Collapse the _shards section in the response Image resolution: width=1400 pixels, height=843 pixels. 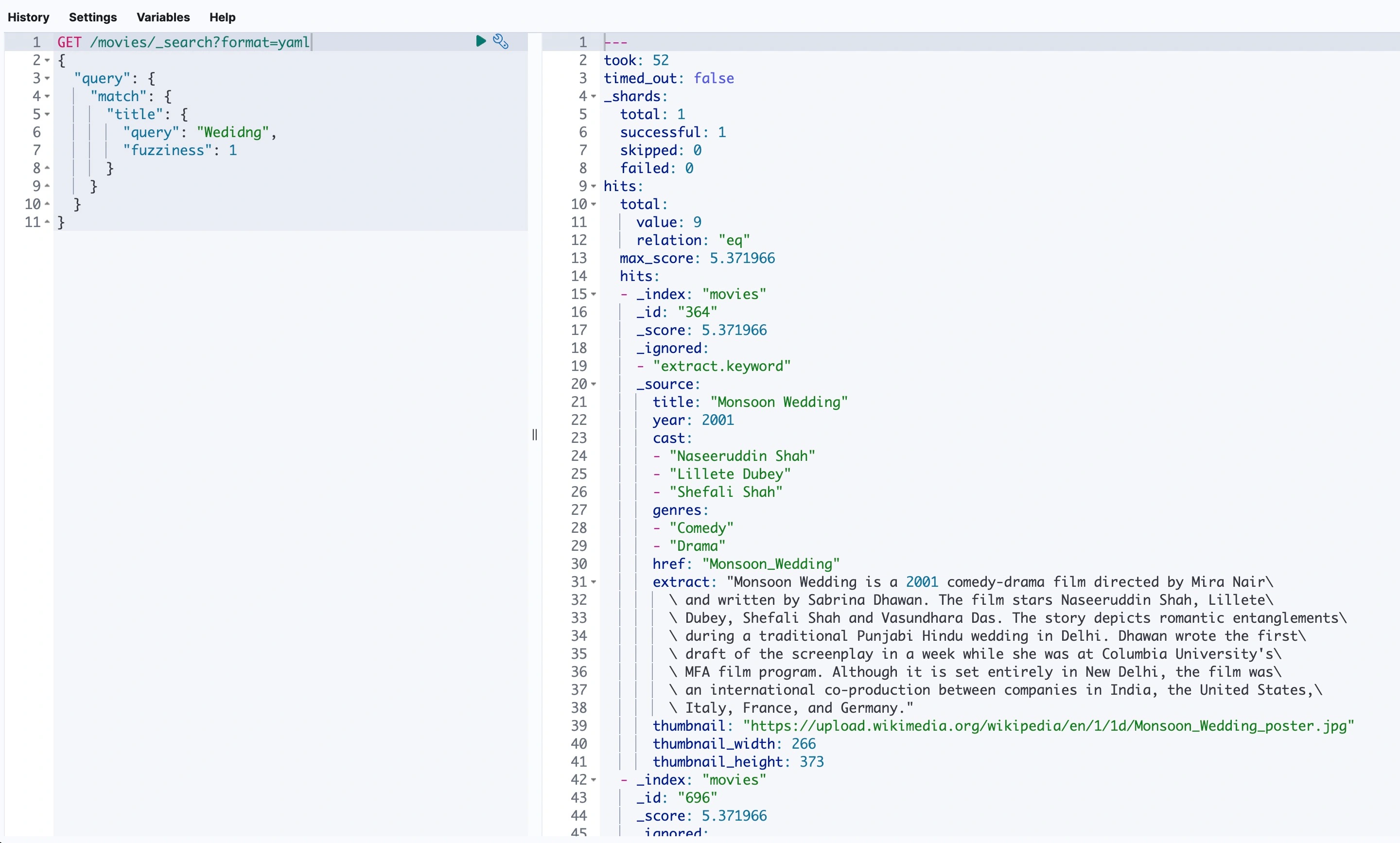594,97
